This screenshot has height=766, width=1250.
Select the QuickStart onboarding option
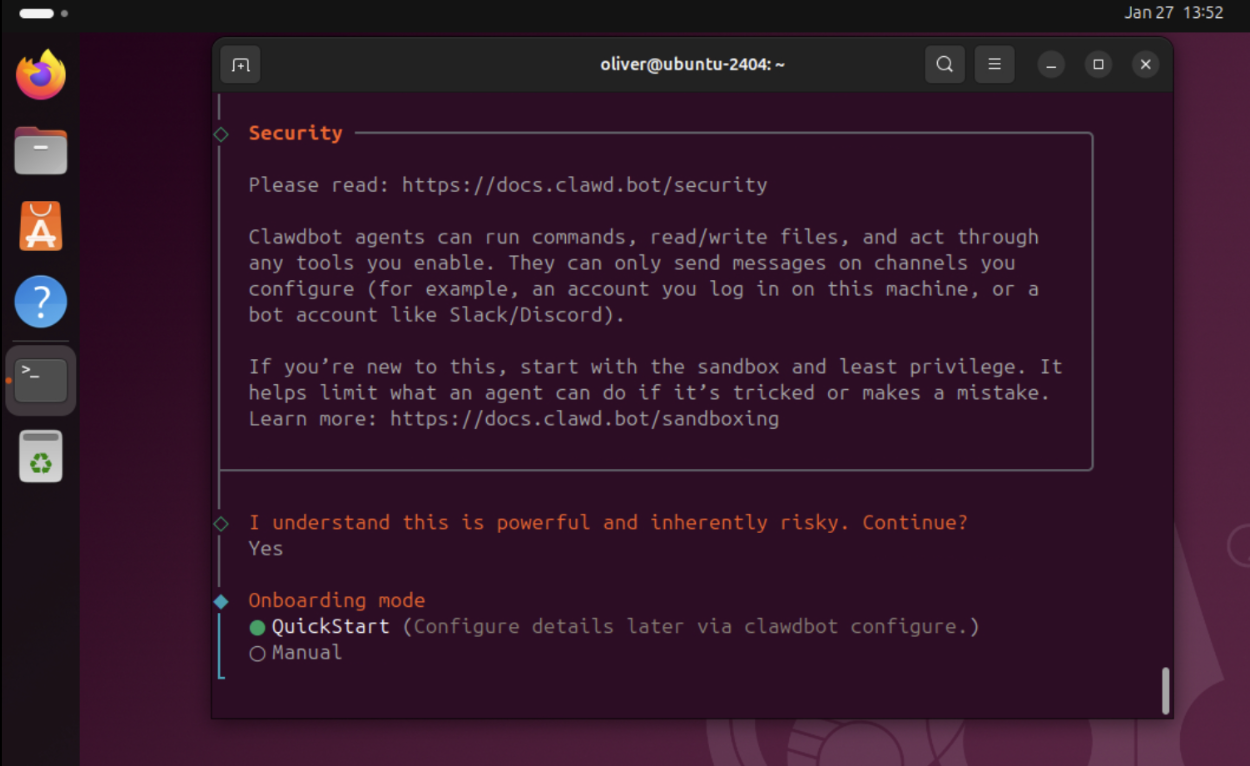pyautogui.click(x=330, y=627)
